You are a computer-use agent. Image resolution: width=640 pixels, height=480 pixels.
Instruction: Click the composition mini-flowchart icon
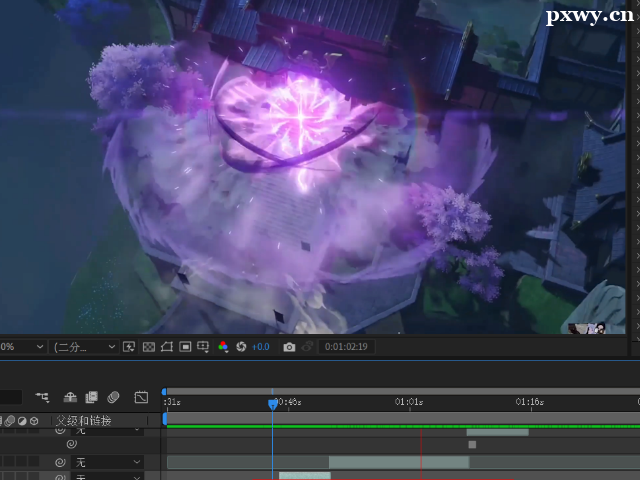coord(43,397)
